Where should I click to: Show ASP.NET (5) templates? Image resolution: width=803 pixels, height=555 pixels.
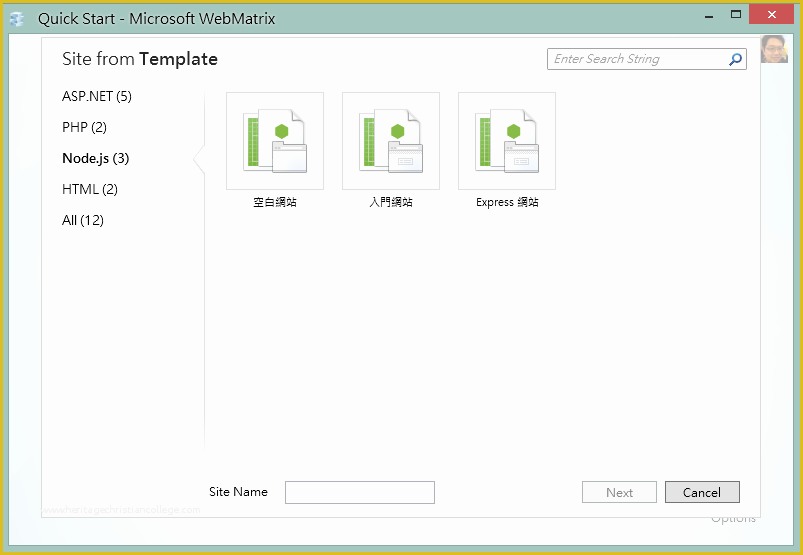click(97, 96)
